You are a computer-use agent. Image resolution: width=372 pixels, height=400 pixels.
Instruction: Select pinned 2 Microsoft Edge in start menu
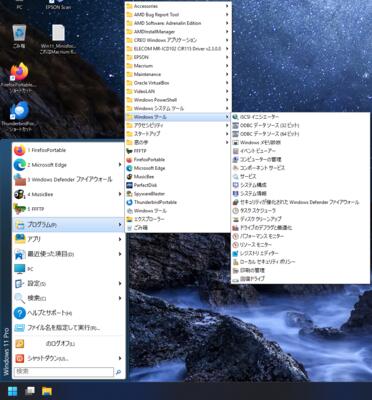point(68,165)
